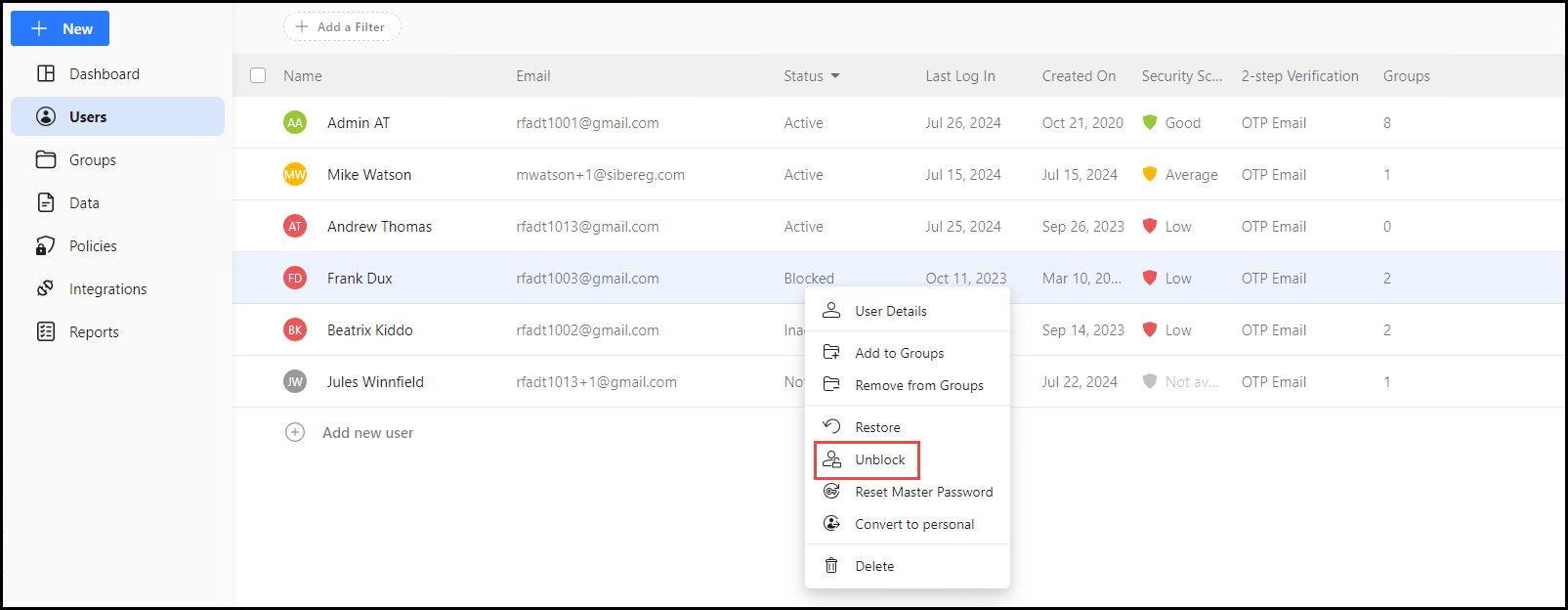The image size is (1568, 610).
Task: Expand the Status column sort dropdown
Action: pyautogui.click(x=835, y=76)
